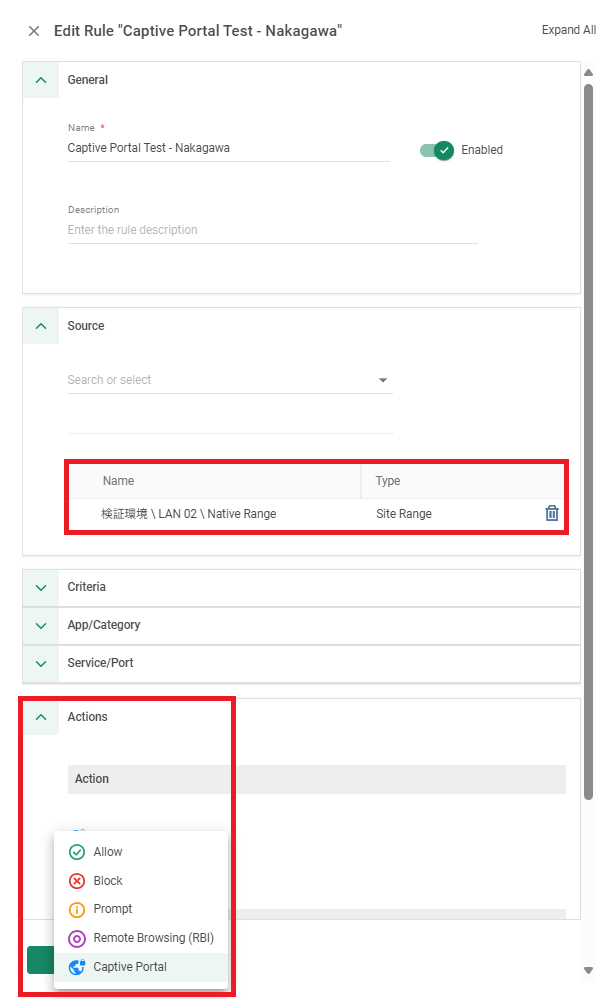Expand the Service/Port section

coord(41,663)
